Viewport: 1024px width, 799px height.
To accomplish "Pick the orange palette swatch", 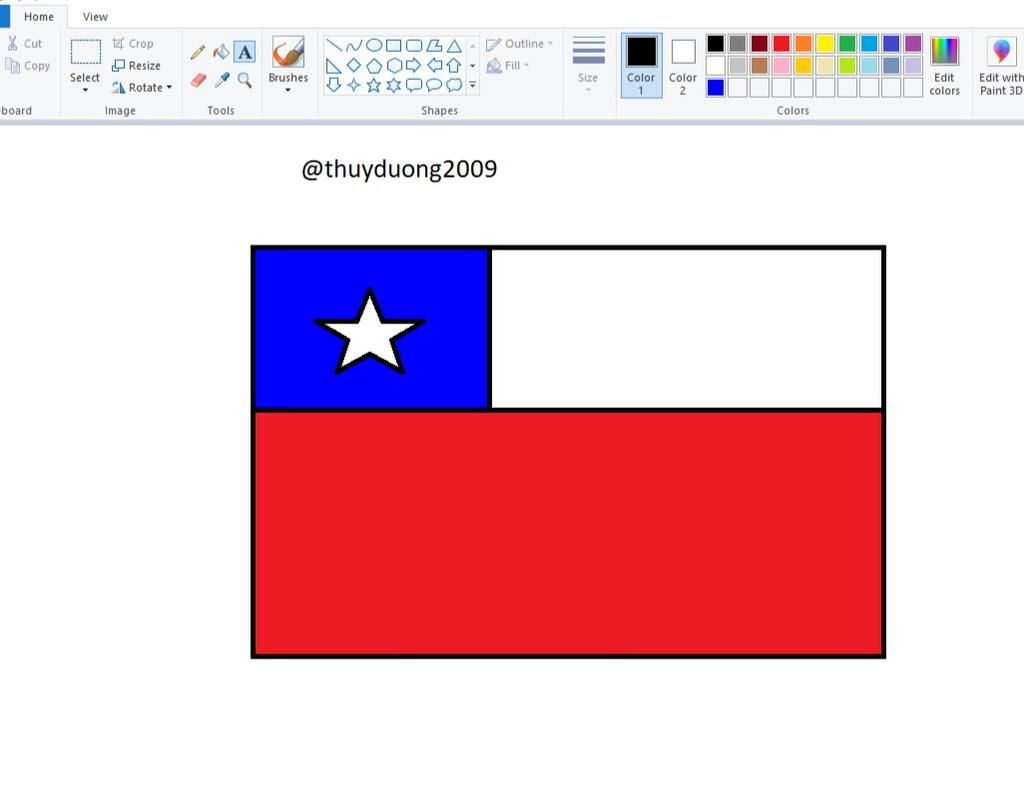I will (x=804, y=44).
